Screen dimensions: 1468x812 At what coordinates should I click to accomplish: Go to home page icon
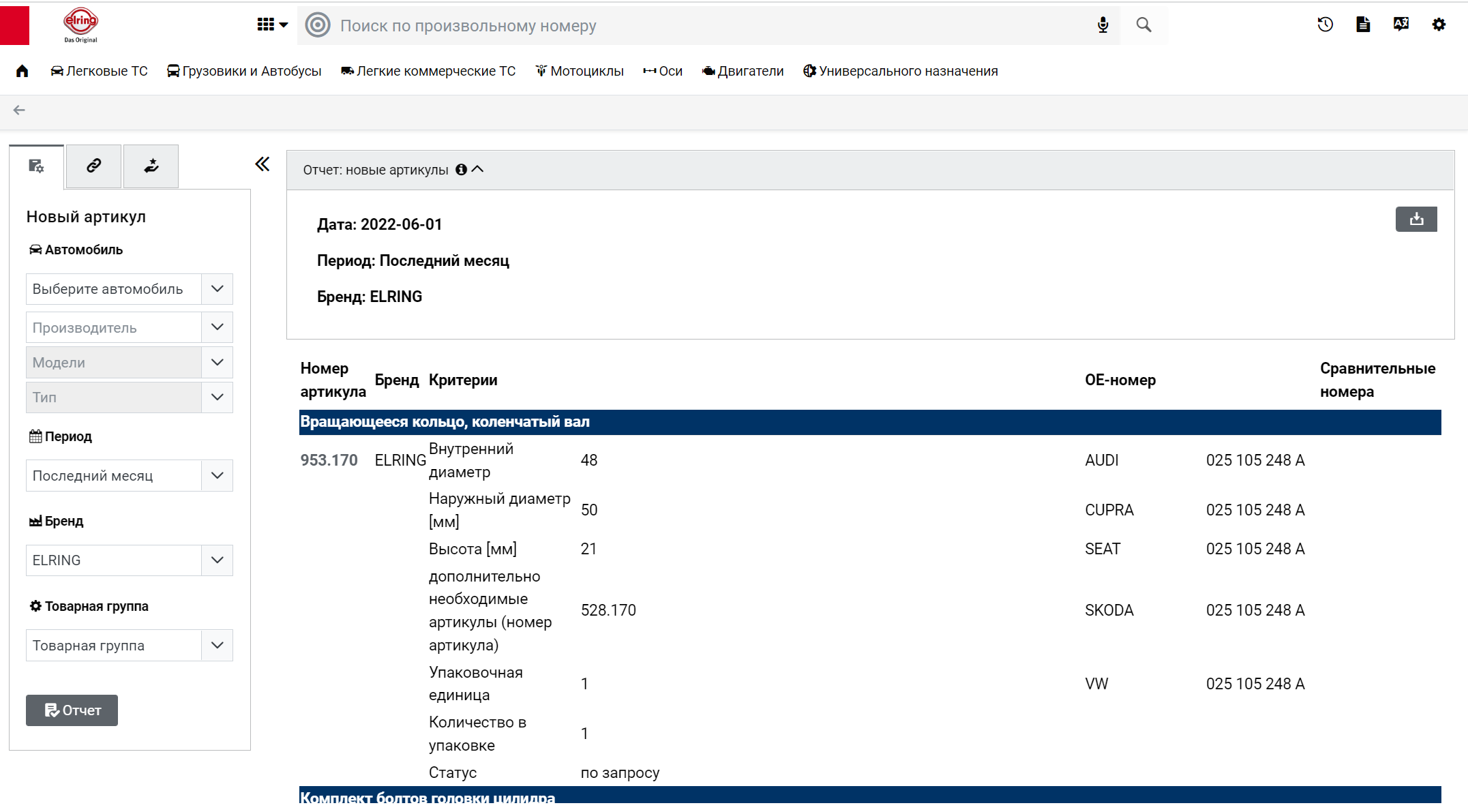[23, 71]
